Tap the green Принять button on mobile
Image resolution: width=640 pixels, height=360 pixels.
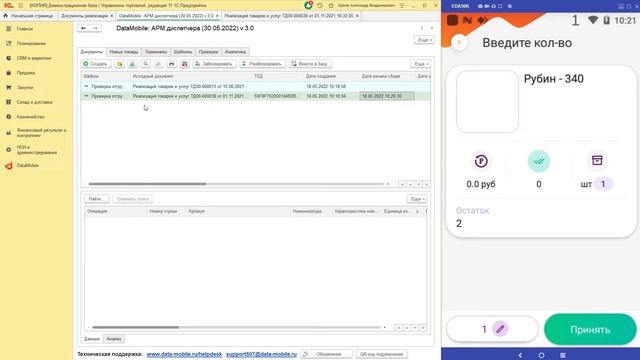coord(590,329)
